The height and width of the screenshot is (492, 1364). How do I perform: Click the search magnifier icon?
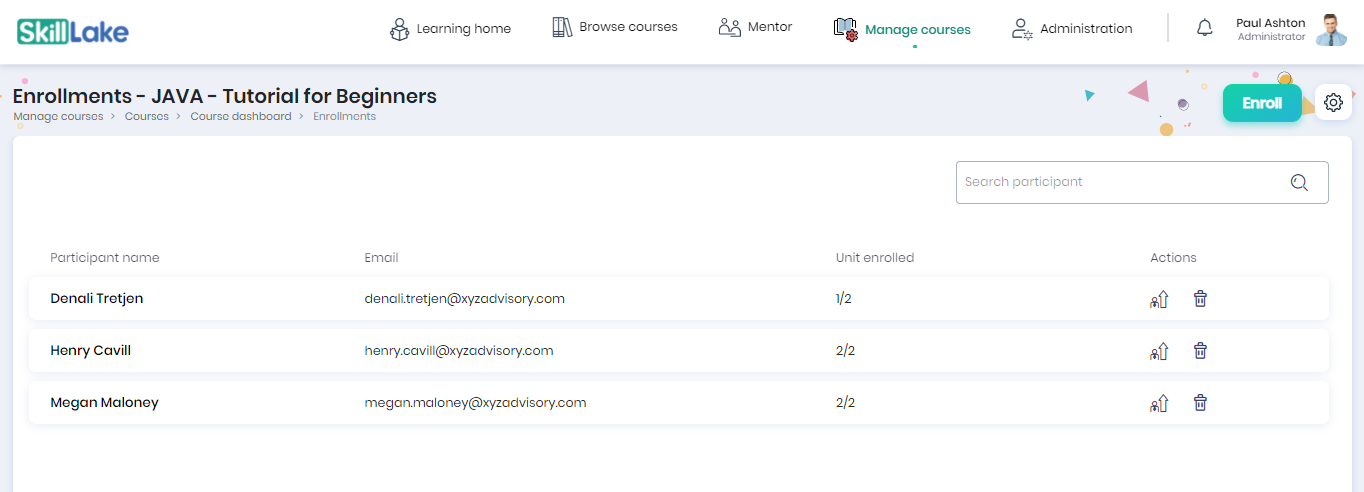[x=1299, y=182]
